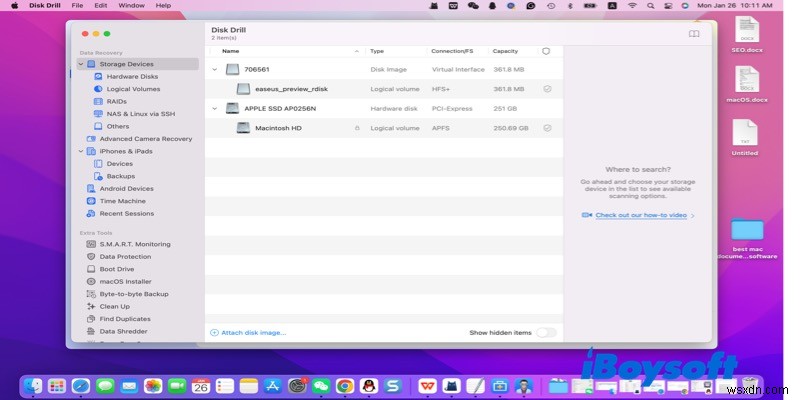The height and width of the screenshot is (400, 800).
Task: Sort by Capacity column header
Action: pos(505,51)
